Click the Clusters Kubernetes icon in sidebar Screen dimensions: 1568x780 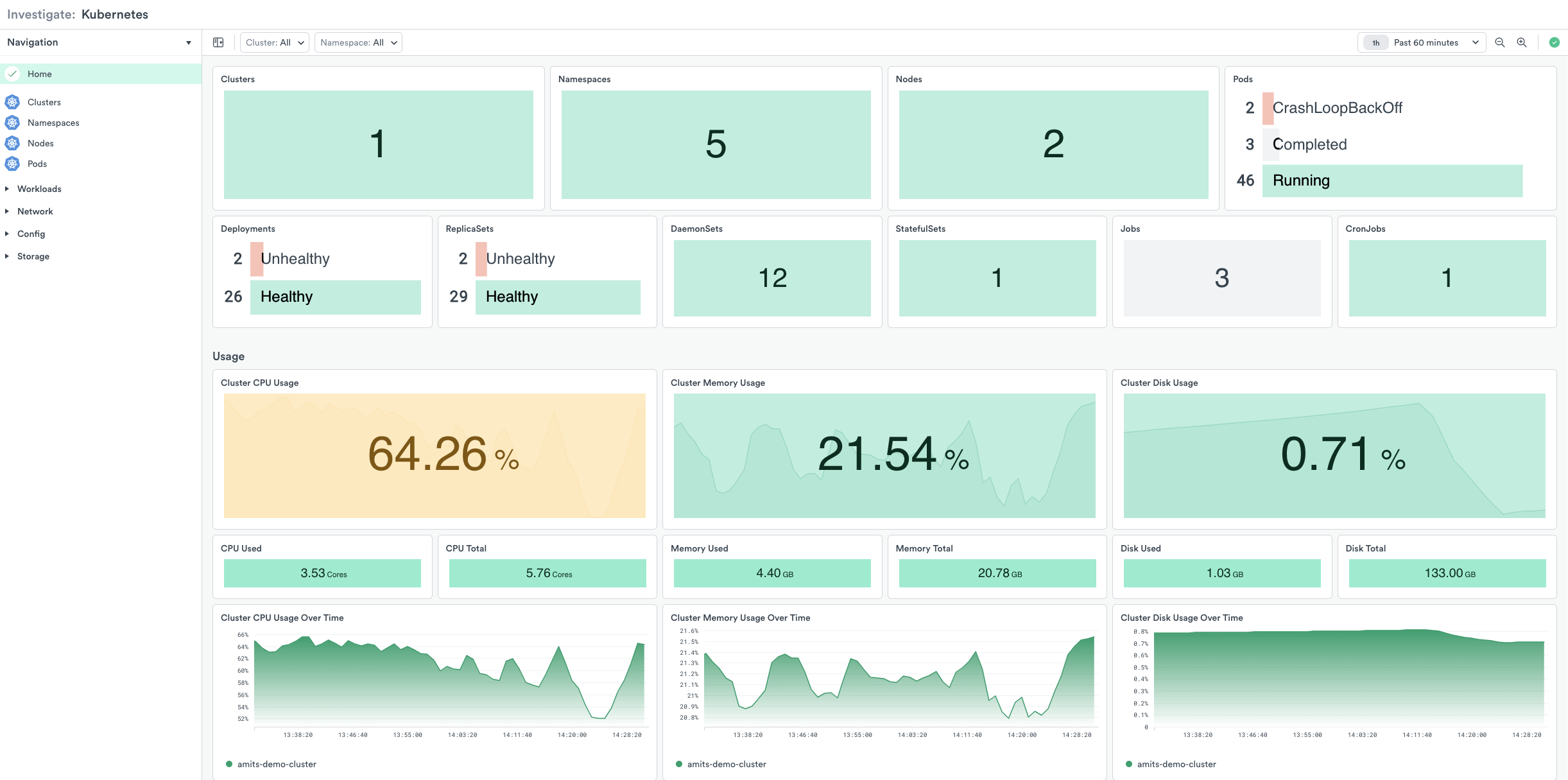pyautogui.click(x=12, y=102)
